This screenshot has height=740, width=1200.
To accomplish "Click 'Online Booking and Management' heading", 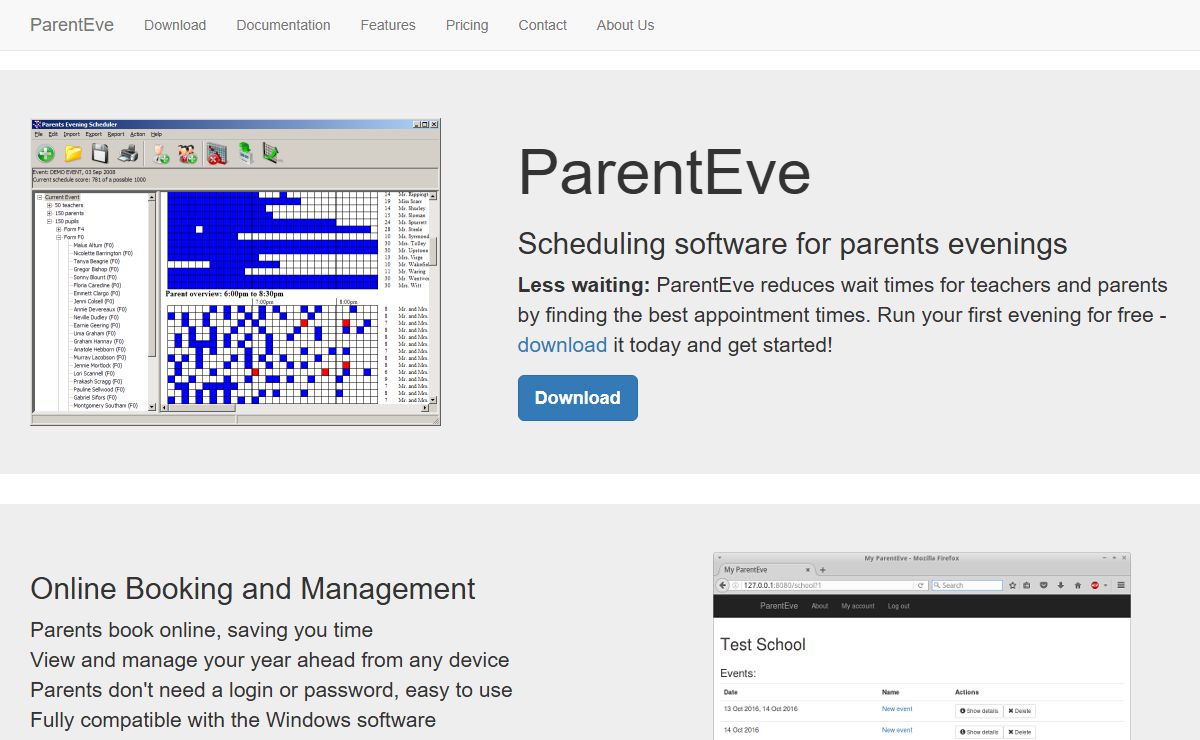I will click(253, 588).
